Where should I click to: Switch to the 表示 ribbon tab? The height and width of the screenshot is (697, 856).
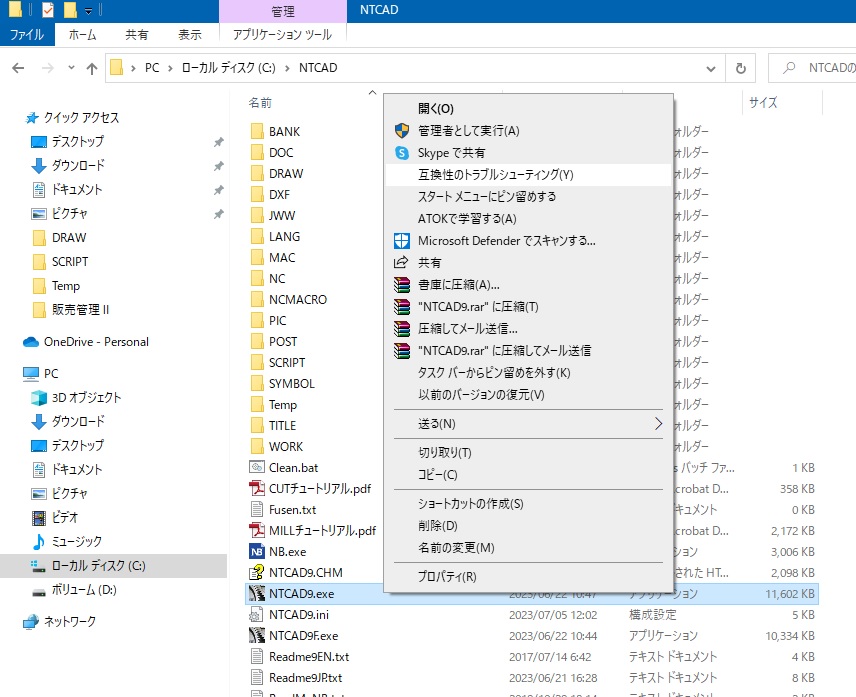coord(190,34)
